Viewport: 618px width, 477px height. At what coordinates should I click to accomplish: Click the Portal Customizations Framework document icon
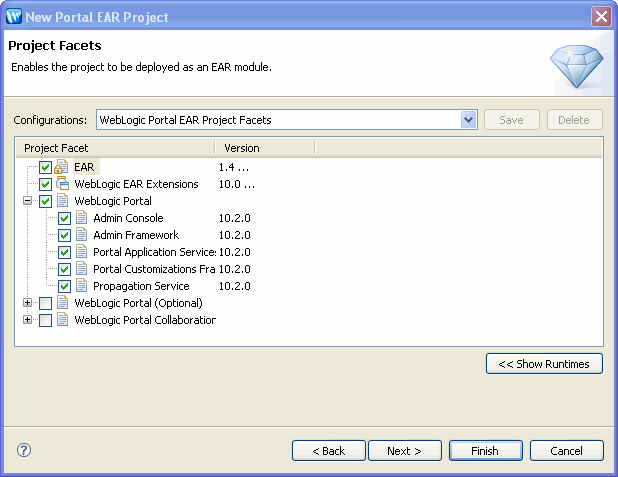(x=82, y=268)
